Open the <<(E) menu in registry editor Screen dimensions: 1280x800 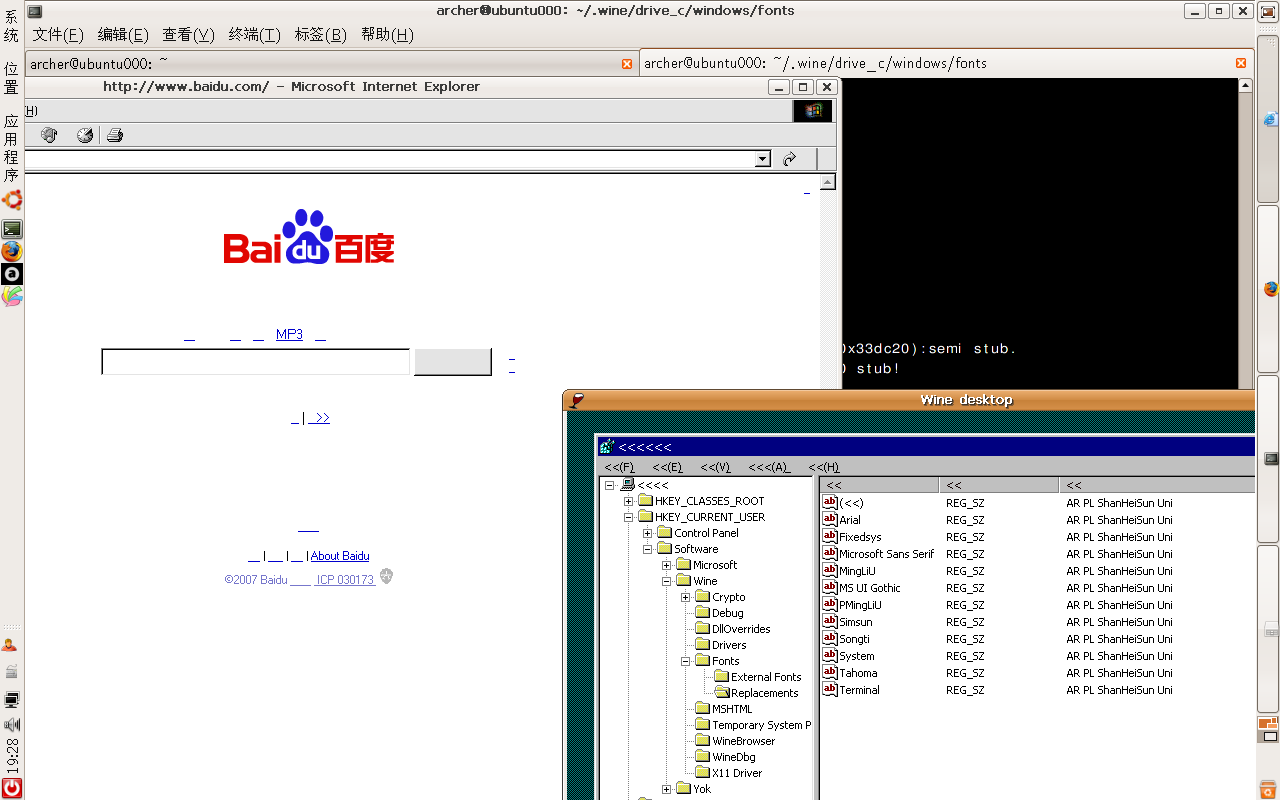[667, 467]
